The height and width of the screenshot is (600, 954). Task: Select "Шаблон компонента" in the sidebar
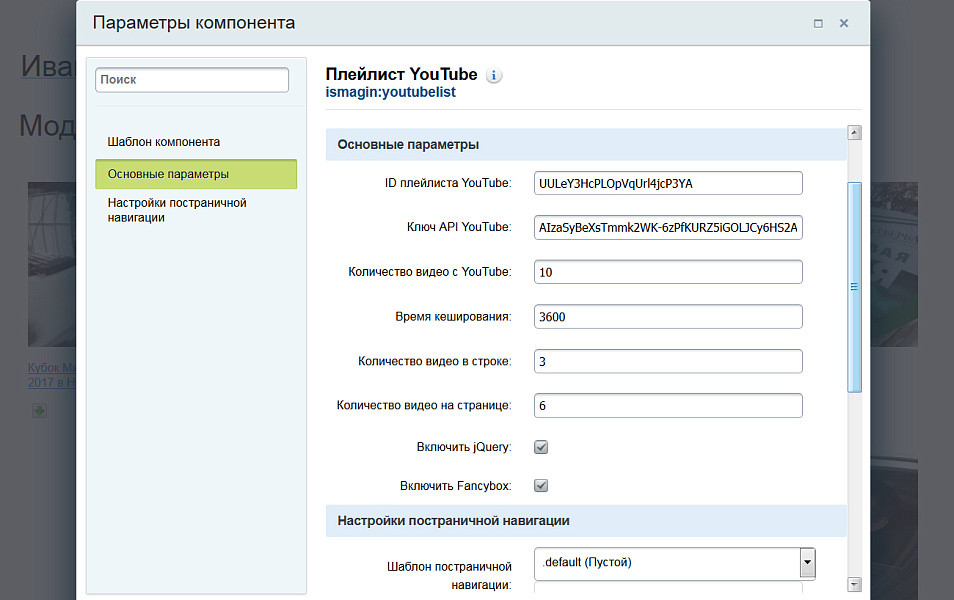coord(165,141)
